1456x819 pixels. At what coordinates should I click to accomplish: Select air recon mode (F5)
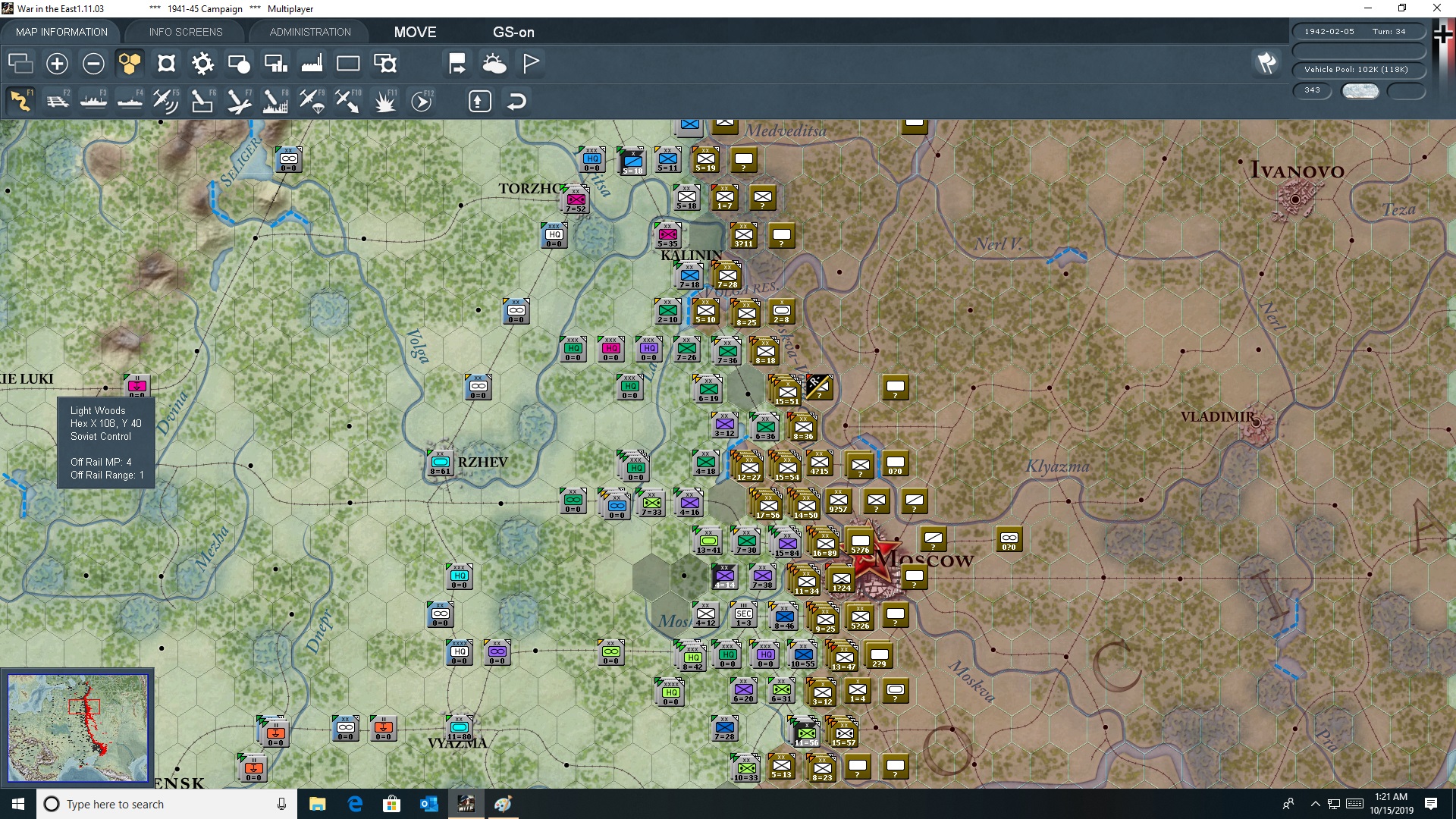coord(165,101)
